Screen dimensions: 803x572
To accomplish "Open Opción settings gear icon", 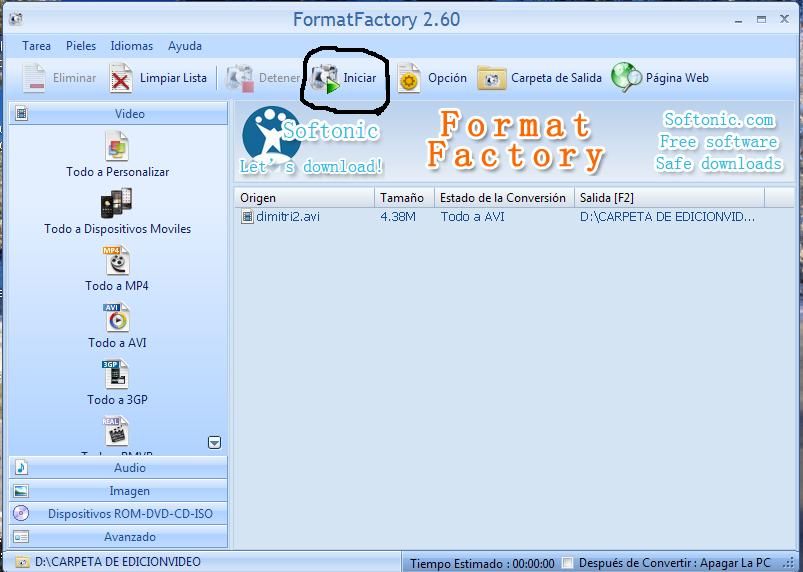I will [x=409, y=78].
